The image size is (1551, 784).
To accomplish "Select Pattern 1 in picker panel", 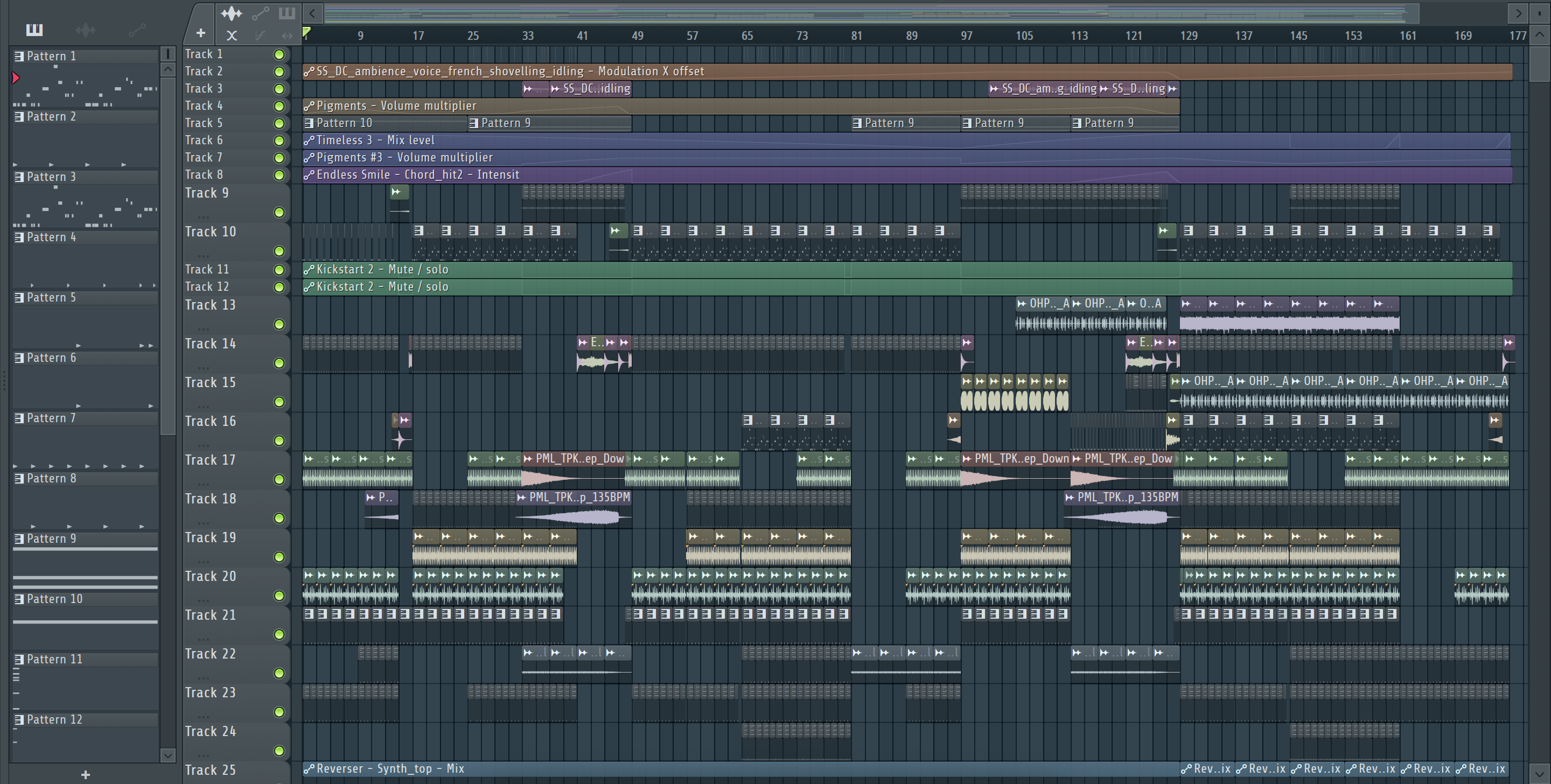I will click(x=86, y=56).
